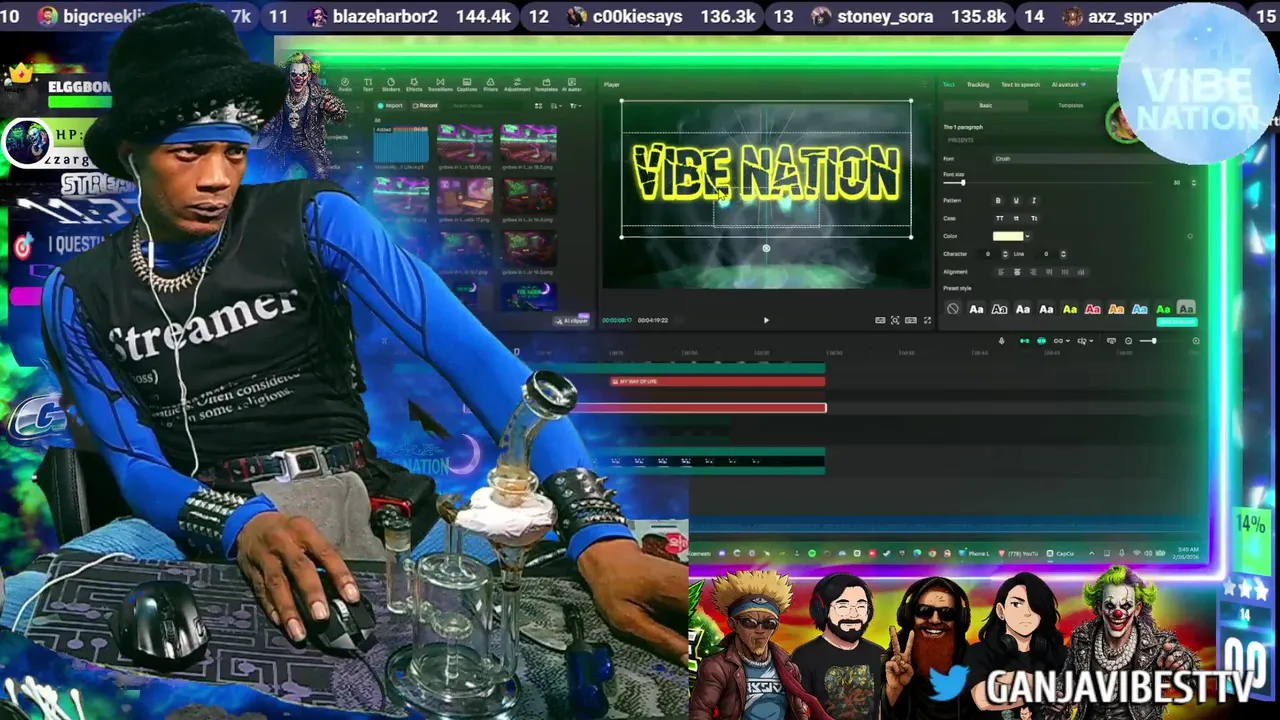Open the Effects library

click(x=414, y=86)
